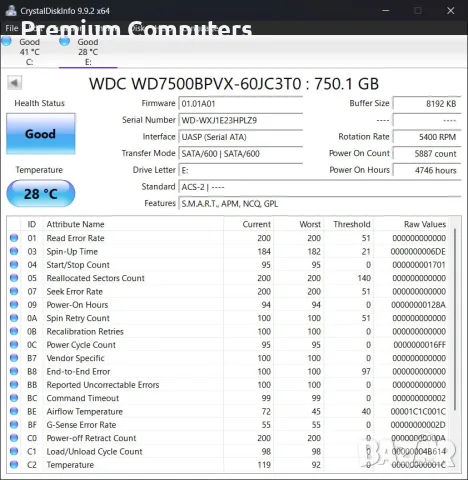Select the End-to-End Error threshold value 97

[366, 371]
